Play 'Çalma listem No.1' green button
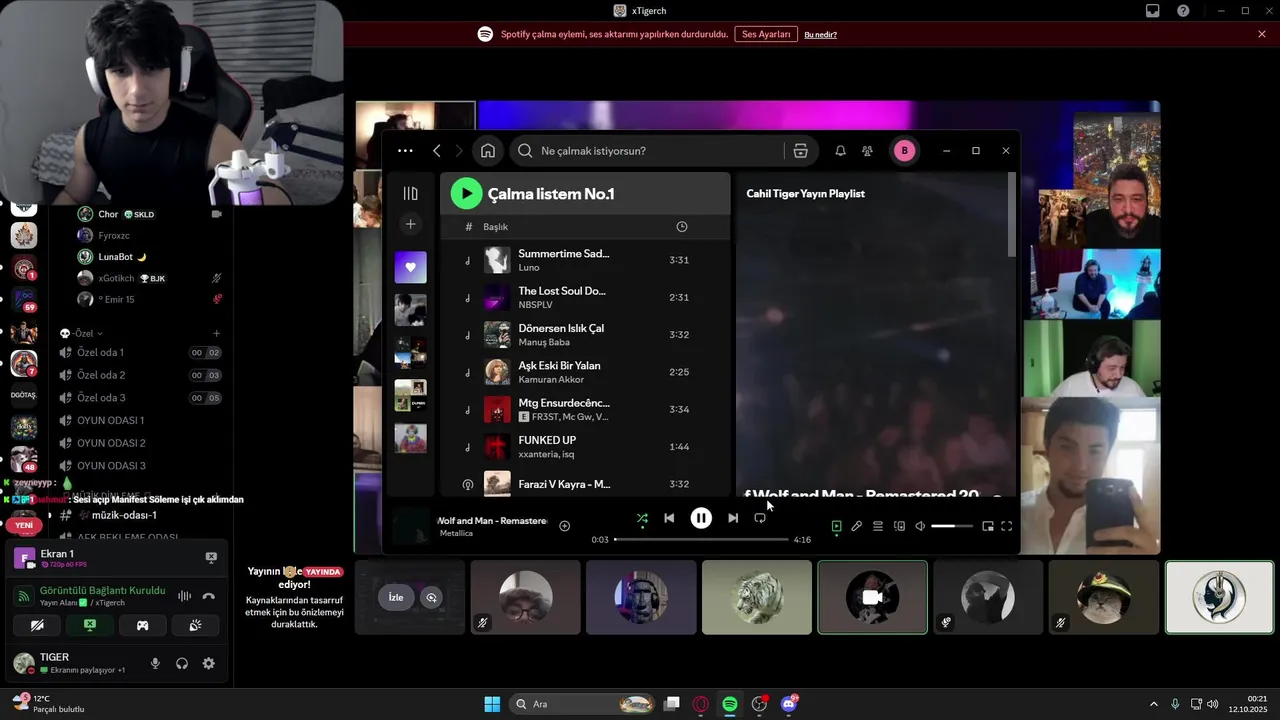 tap(466, 193)
